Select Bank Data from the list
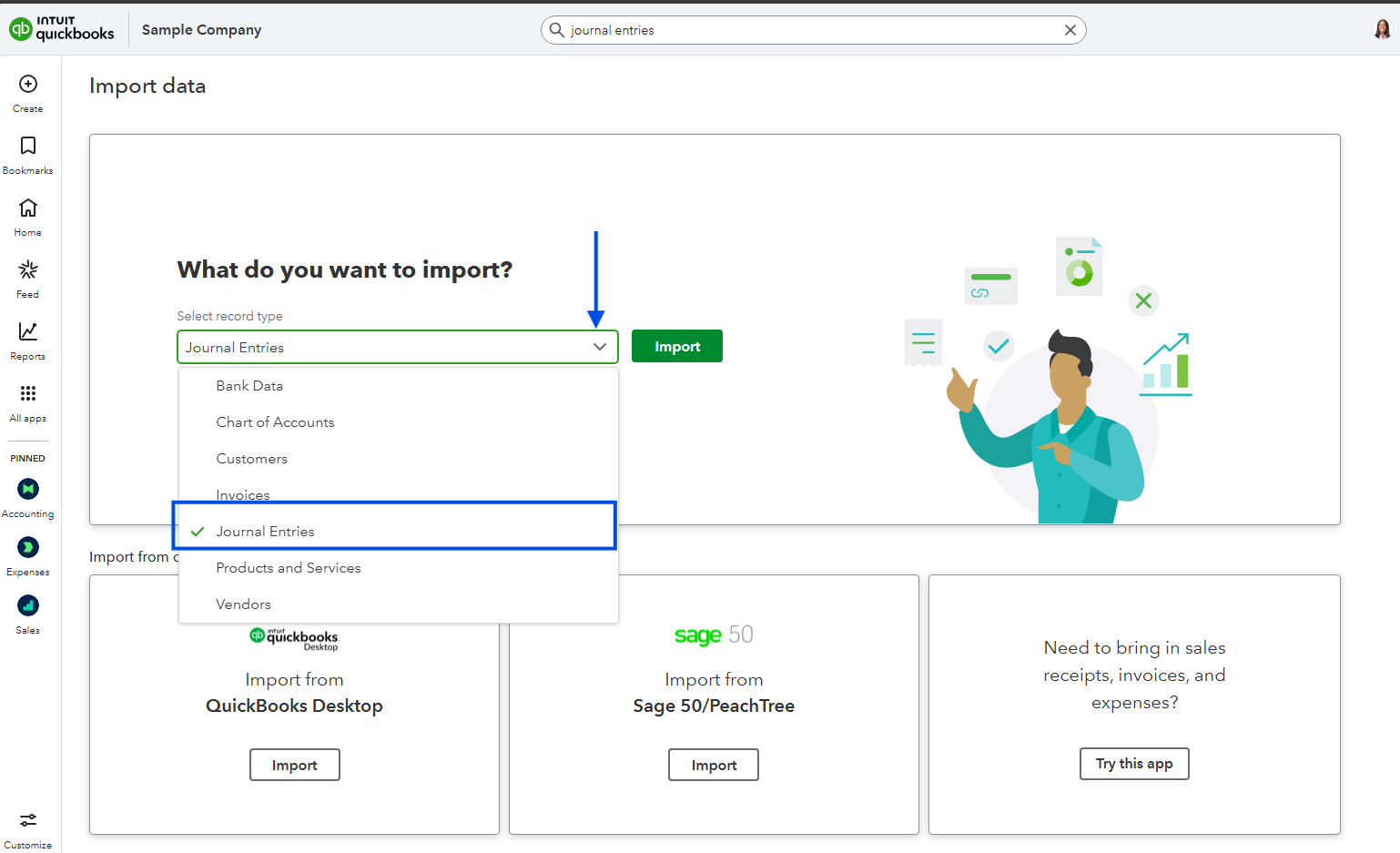 399,386
